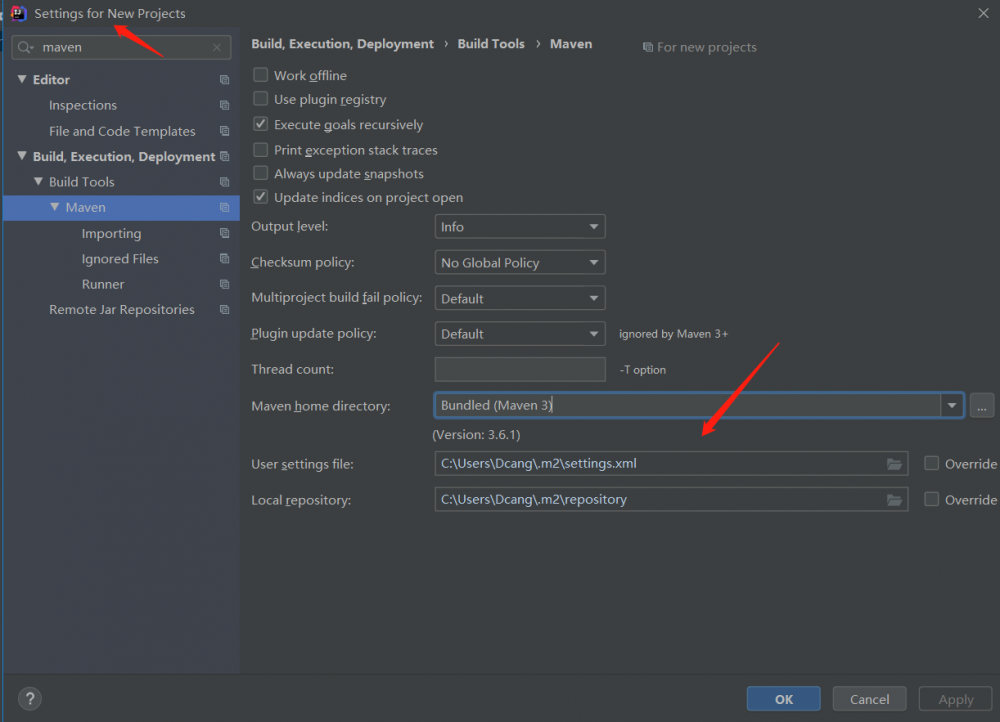Collapse the Editor tree section

(22, 79)
